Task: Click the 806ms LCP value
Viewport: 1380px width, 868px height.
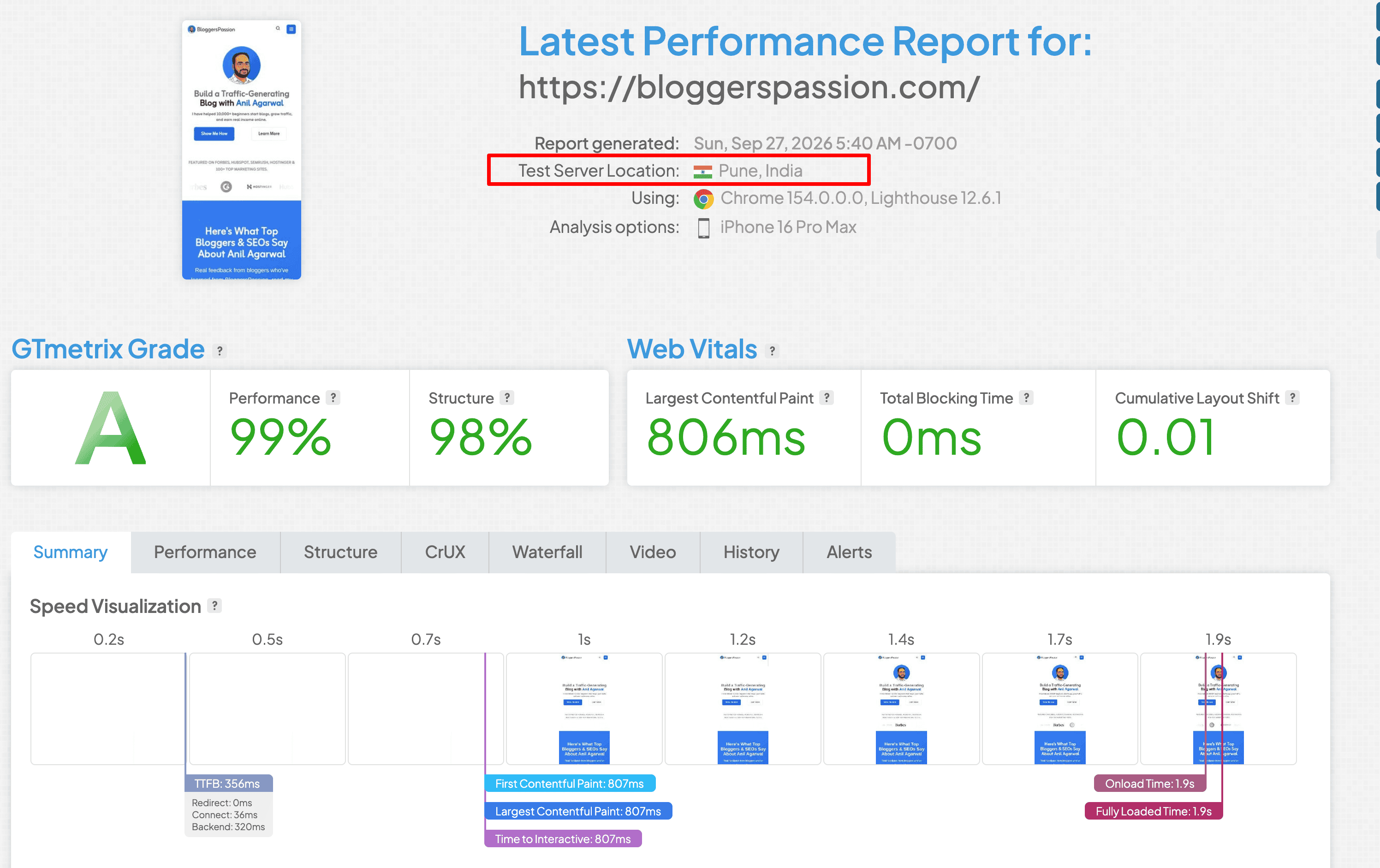Action: pyautogui.click(x=726, y=437)
